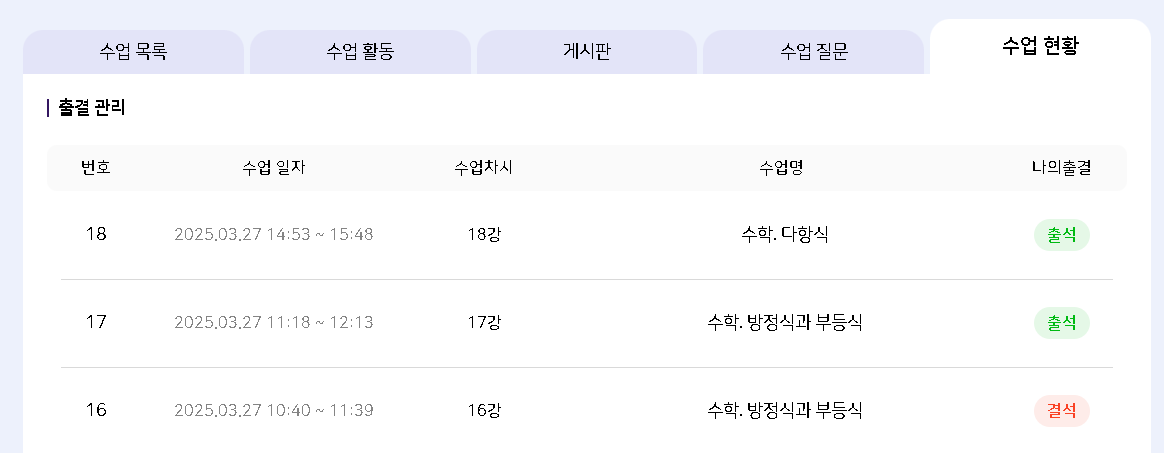Click the 출석 badge for lesson 18
This screenshot has height=453, width=1164.
(x=1061, y=235)
